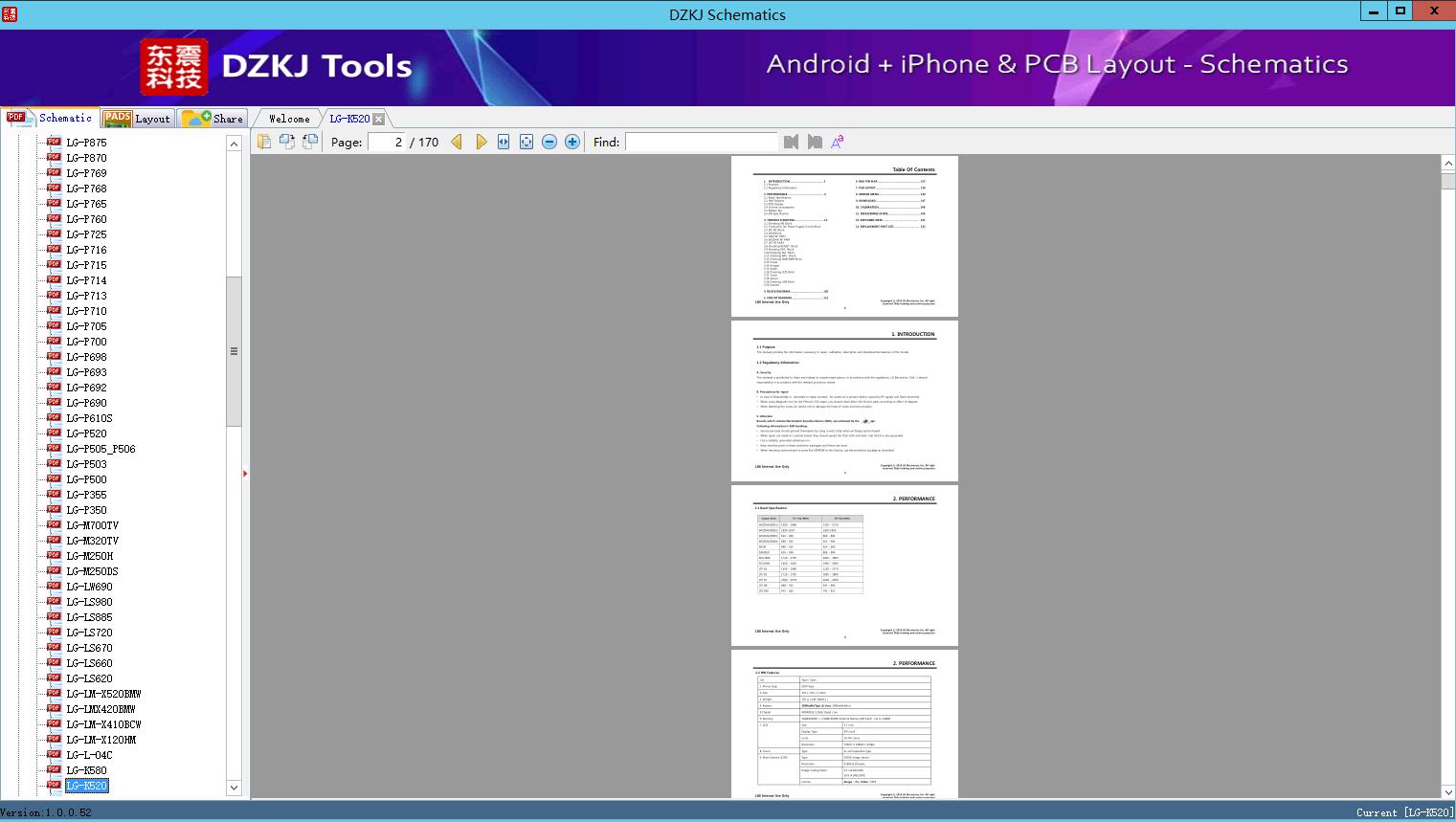Image resolution: width=1456 pixels, height=822 pixels.
Task: Click the DZKJ logo in banner
Action: pyautogui.click(x=173, y=66)
